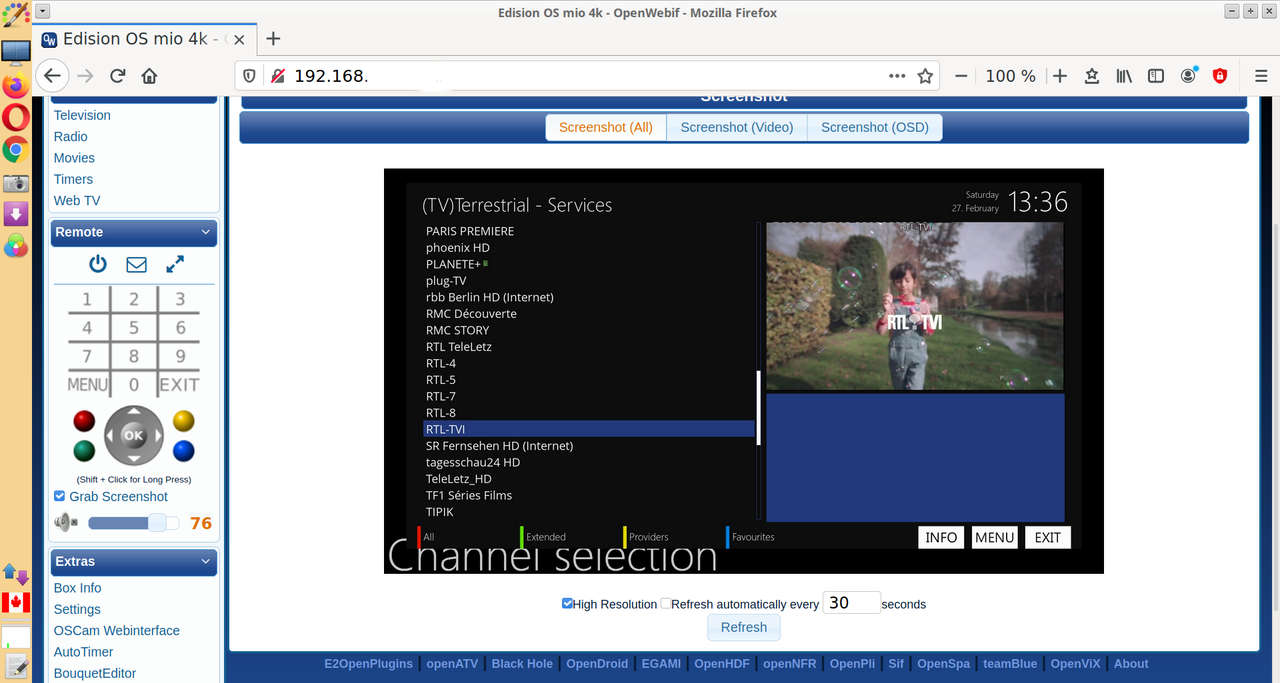Click the Canada flag keyboard layout icon
This screenshot has height=683, width=1280.
coord(15,602)
